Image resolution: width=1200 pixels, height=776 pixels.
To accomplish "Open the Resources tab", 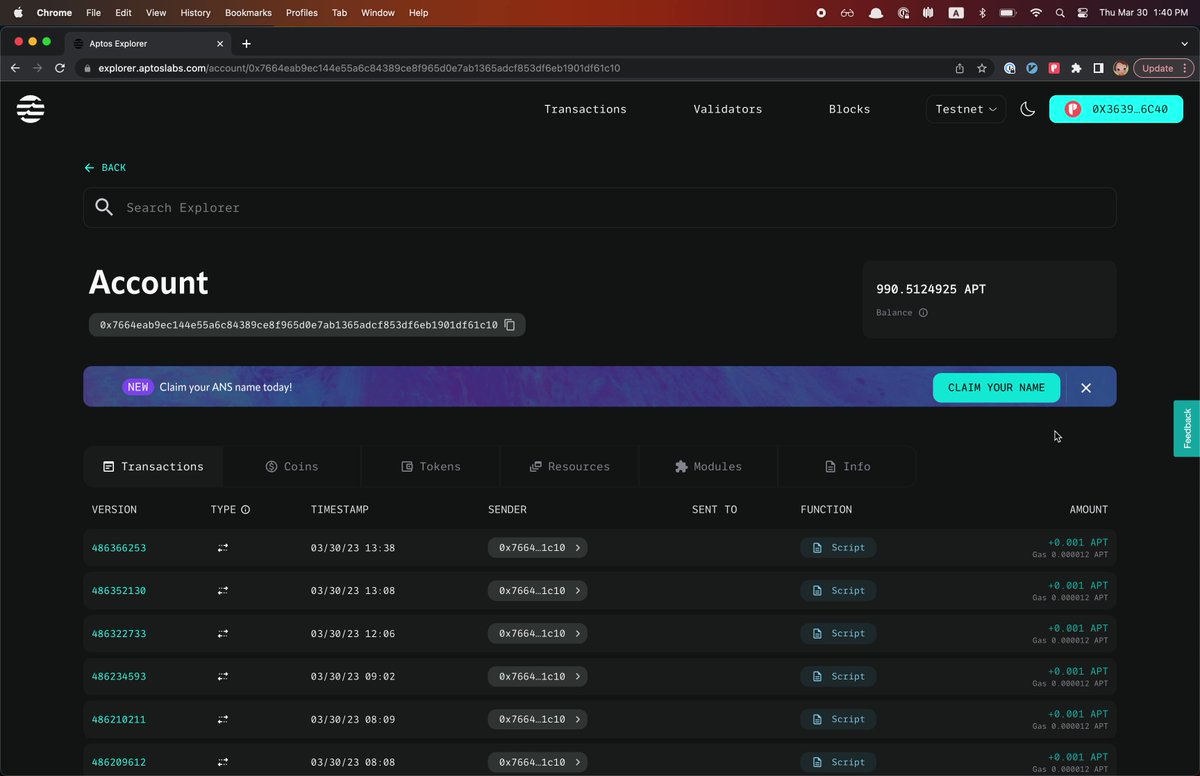I will coord(569,466).
